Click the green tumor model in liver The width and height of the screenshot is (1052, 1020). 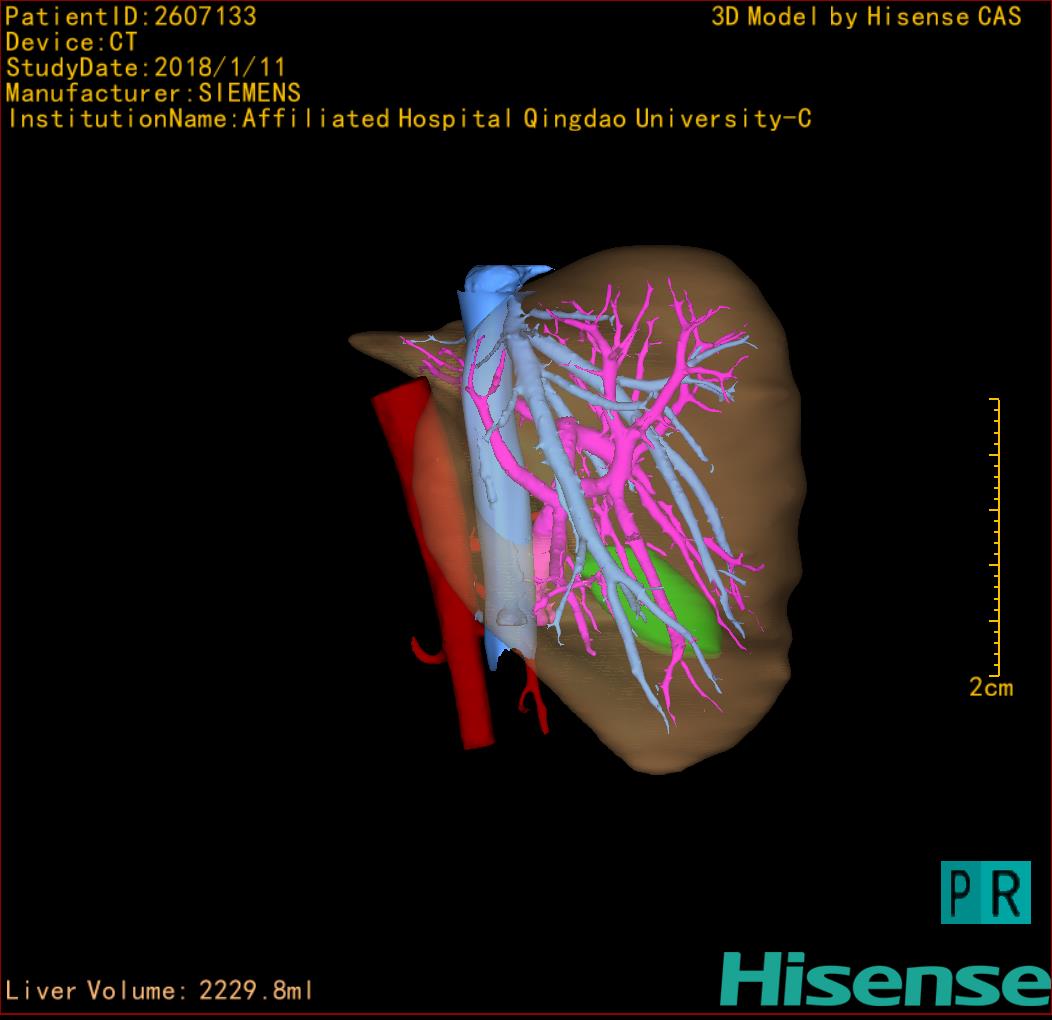[654, 601]
